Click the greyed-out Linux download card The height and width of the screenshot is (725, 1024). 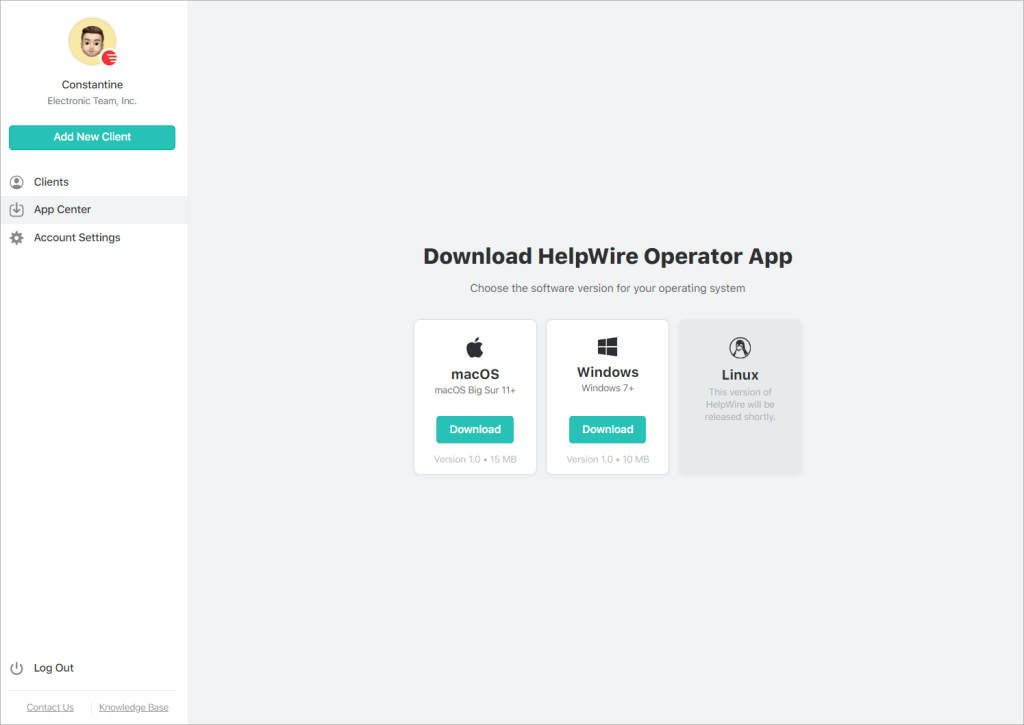[740, 396]
